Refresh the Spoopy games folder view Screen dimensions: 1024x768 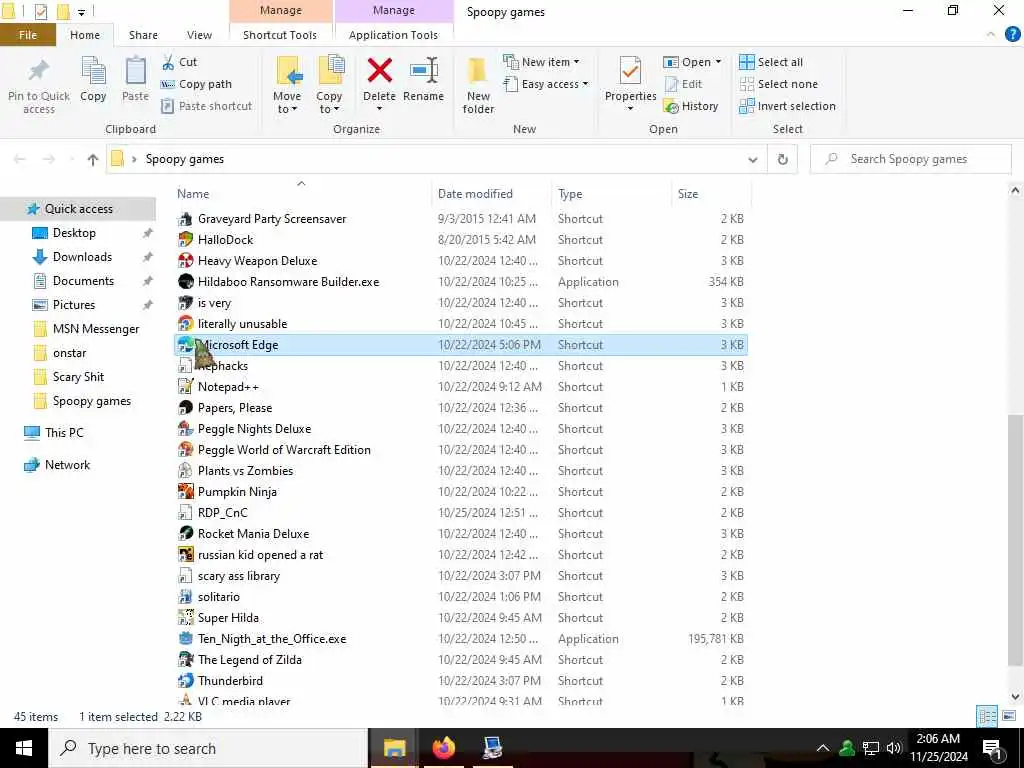[782, 159]
